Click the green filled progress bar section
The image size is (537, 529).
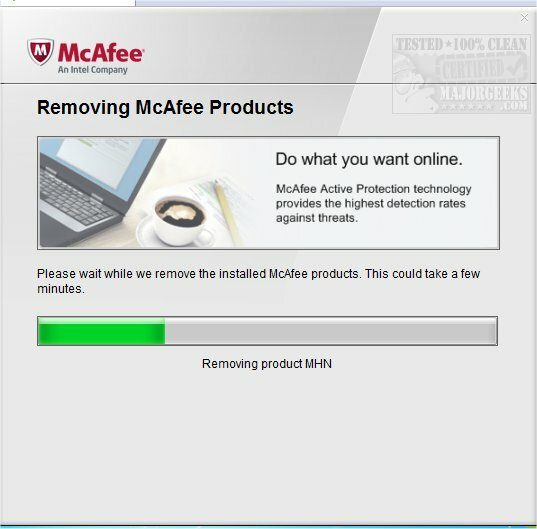pyautogui.click(x=101, y=331)
